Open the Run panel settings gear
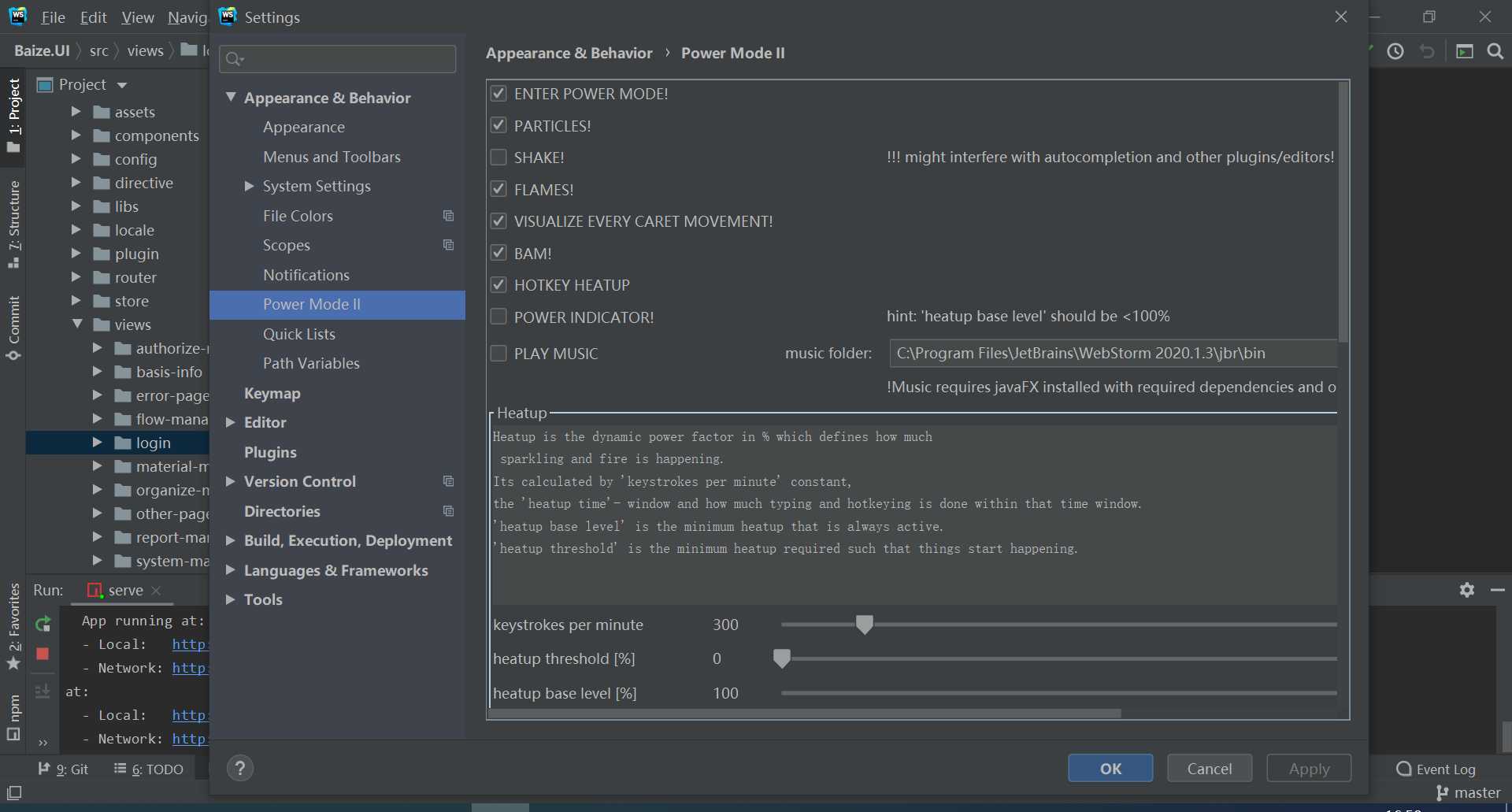 1466,590
